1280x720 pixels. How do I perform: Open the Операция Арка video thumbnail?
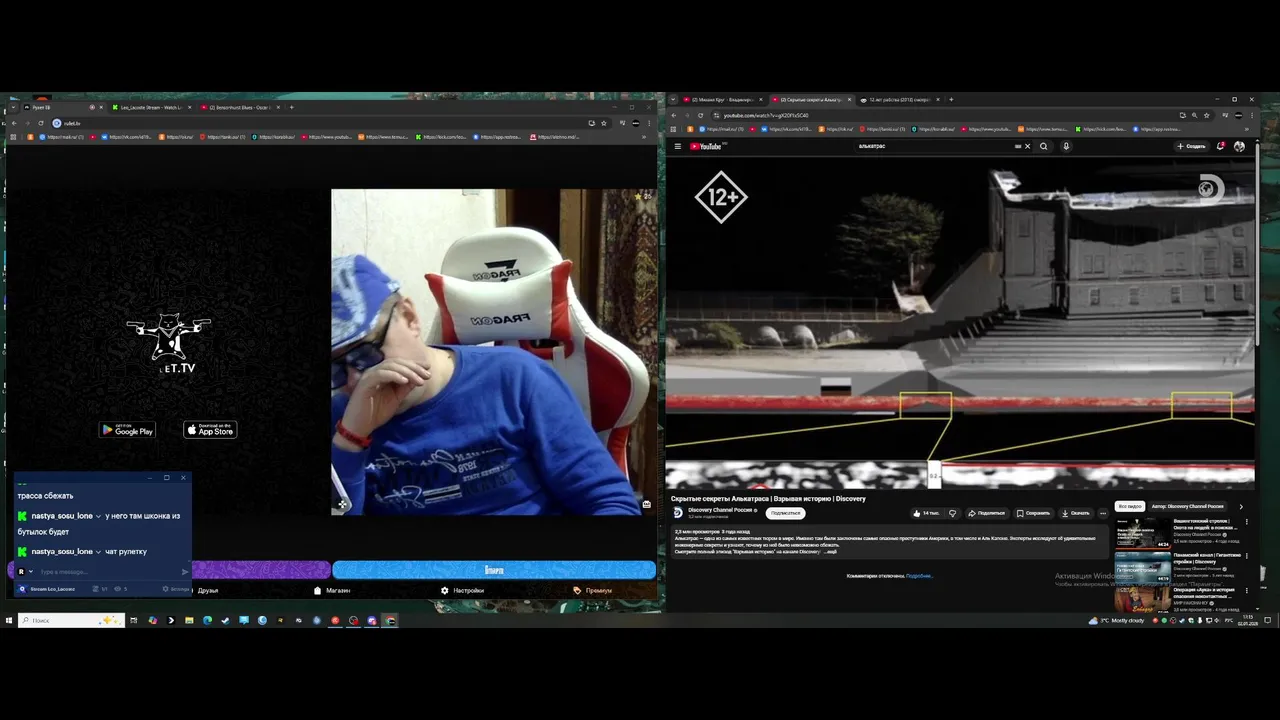pyautogui.click(x=1143, y=599)
